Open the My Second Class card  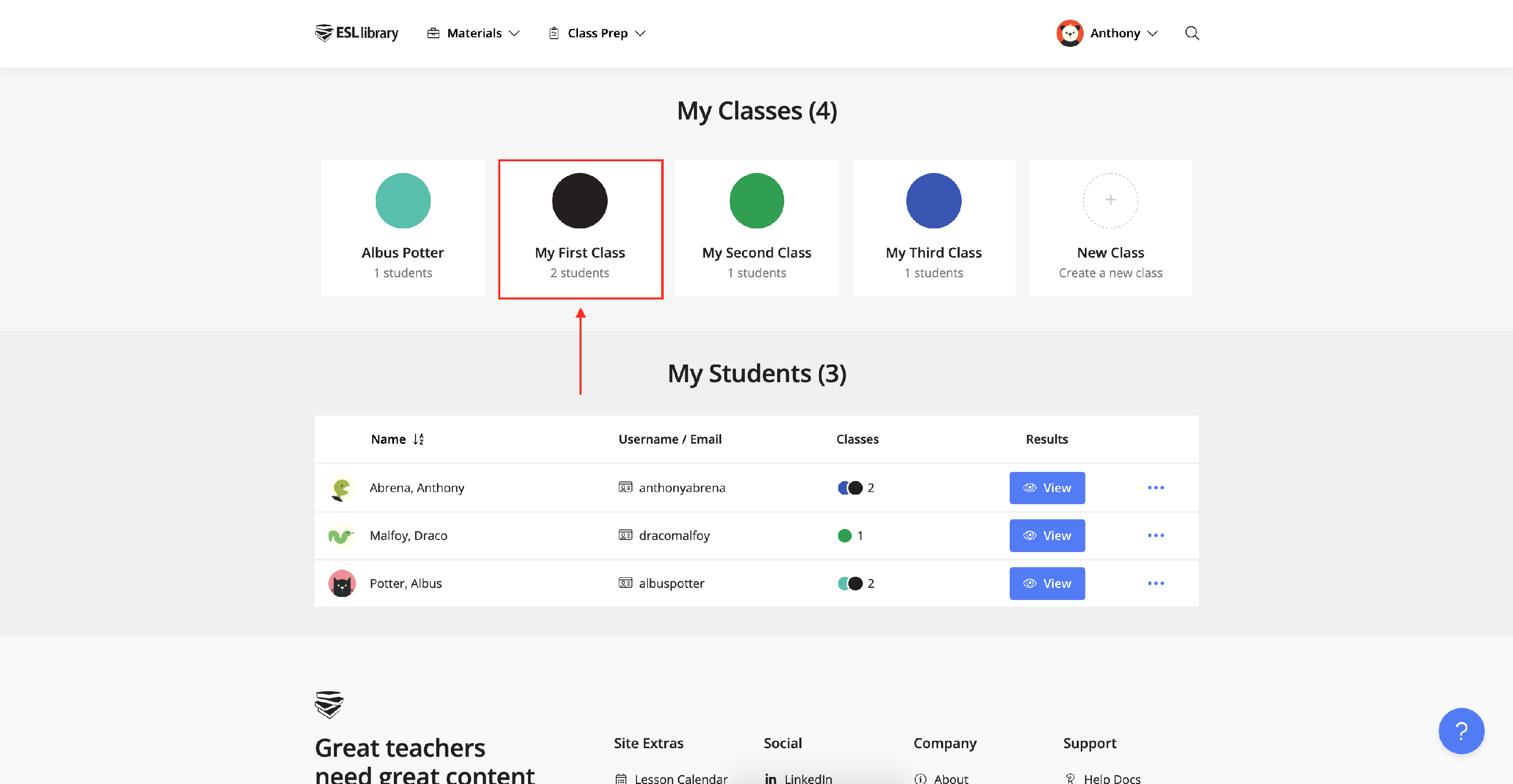tap(756, 228)
